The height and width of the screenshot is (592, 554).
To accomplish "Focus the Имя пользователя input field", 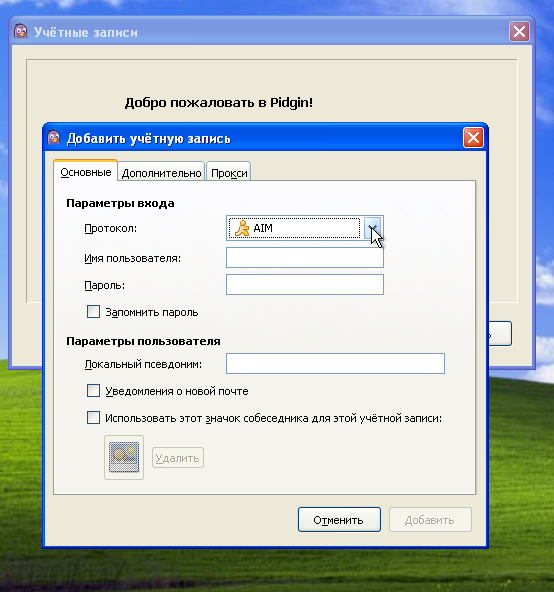I will (305, 257).
